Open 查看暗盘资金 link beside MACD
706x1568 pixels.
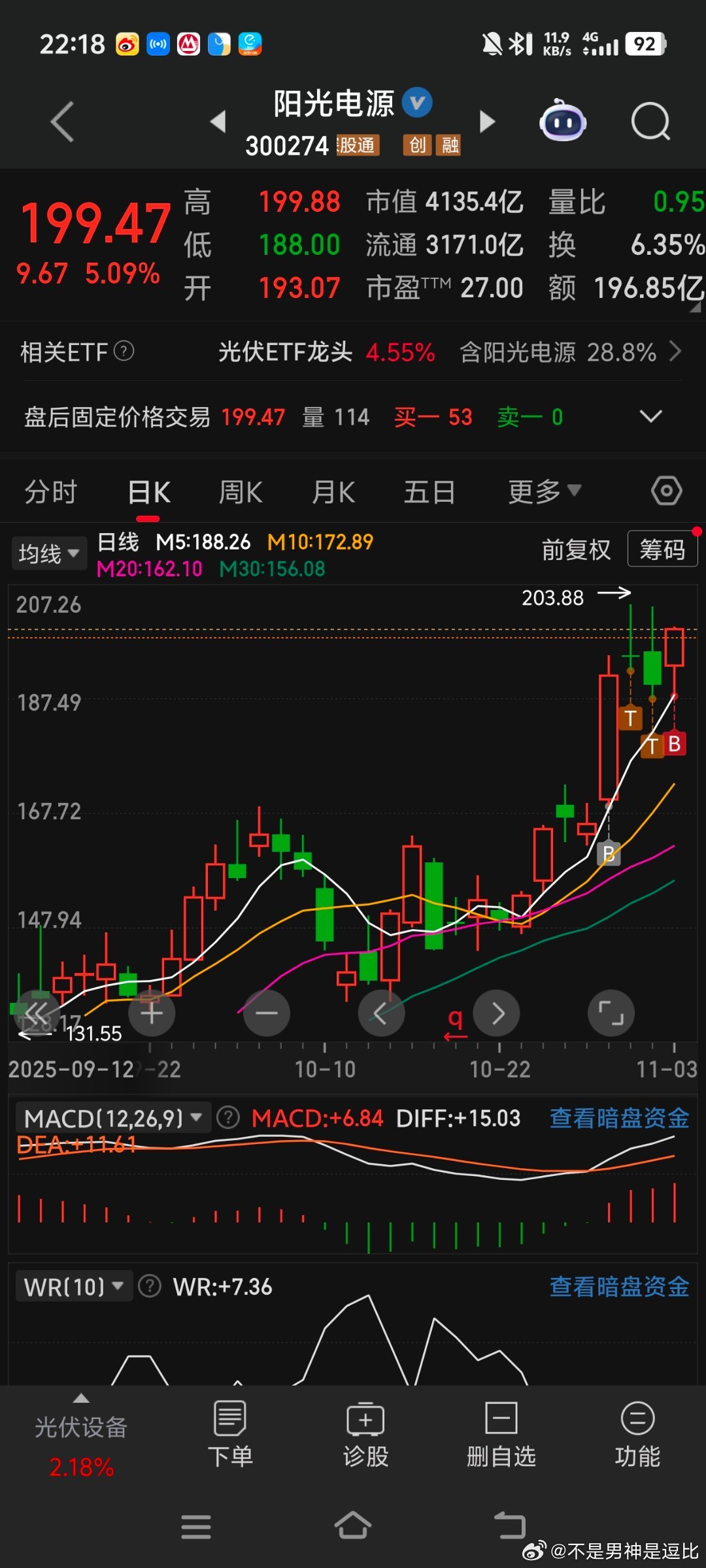pyautogui.click(x=619, y=1118)
